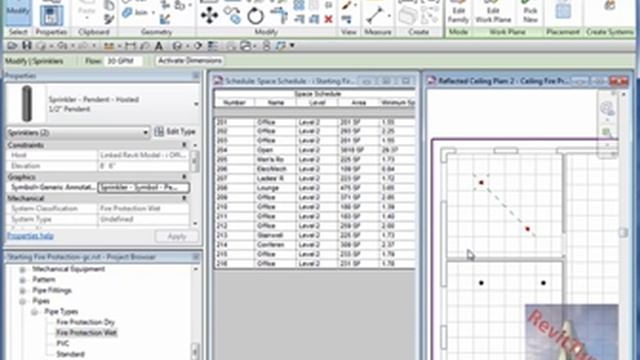Viewport: 640px width, 360px height.
Task: Close the Project Browser panel
Action: pyautogui.click(x=196, y=257)
